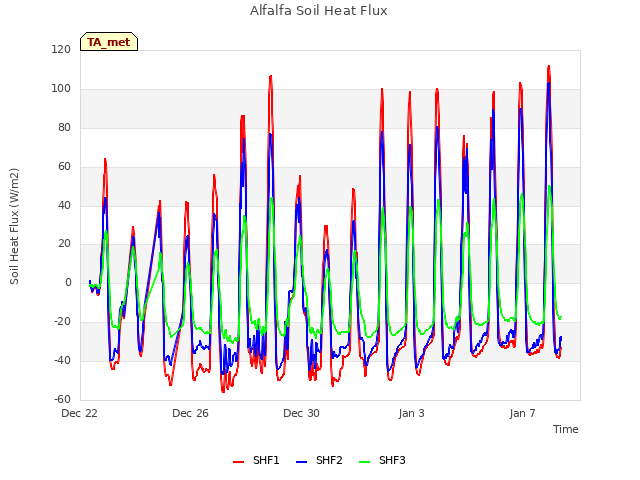Click the 100 y-axis tick label
640x480 pixels.
click(x=61, y=89)
